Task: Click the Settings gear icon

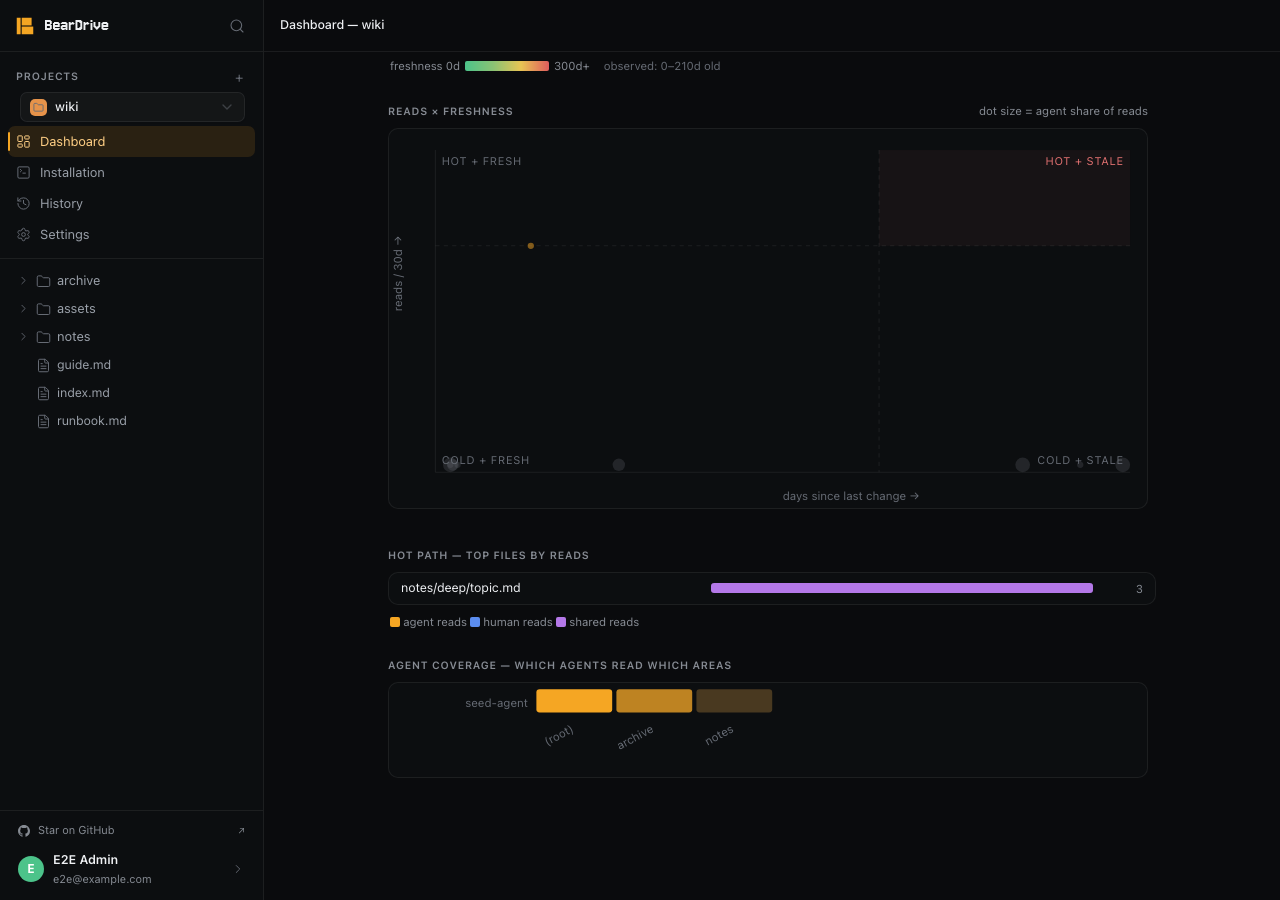Action: tap(24, 235)
